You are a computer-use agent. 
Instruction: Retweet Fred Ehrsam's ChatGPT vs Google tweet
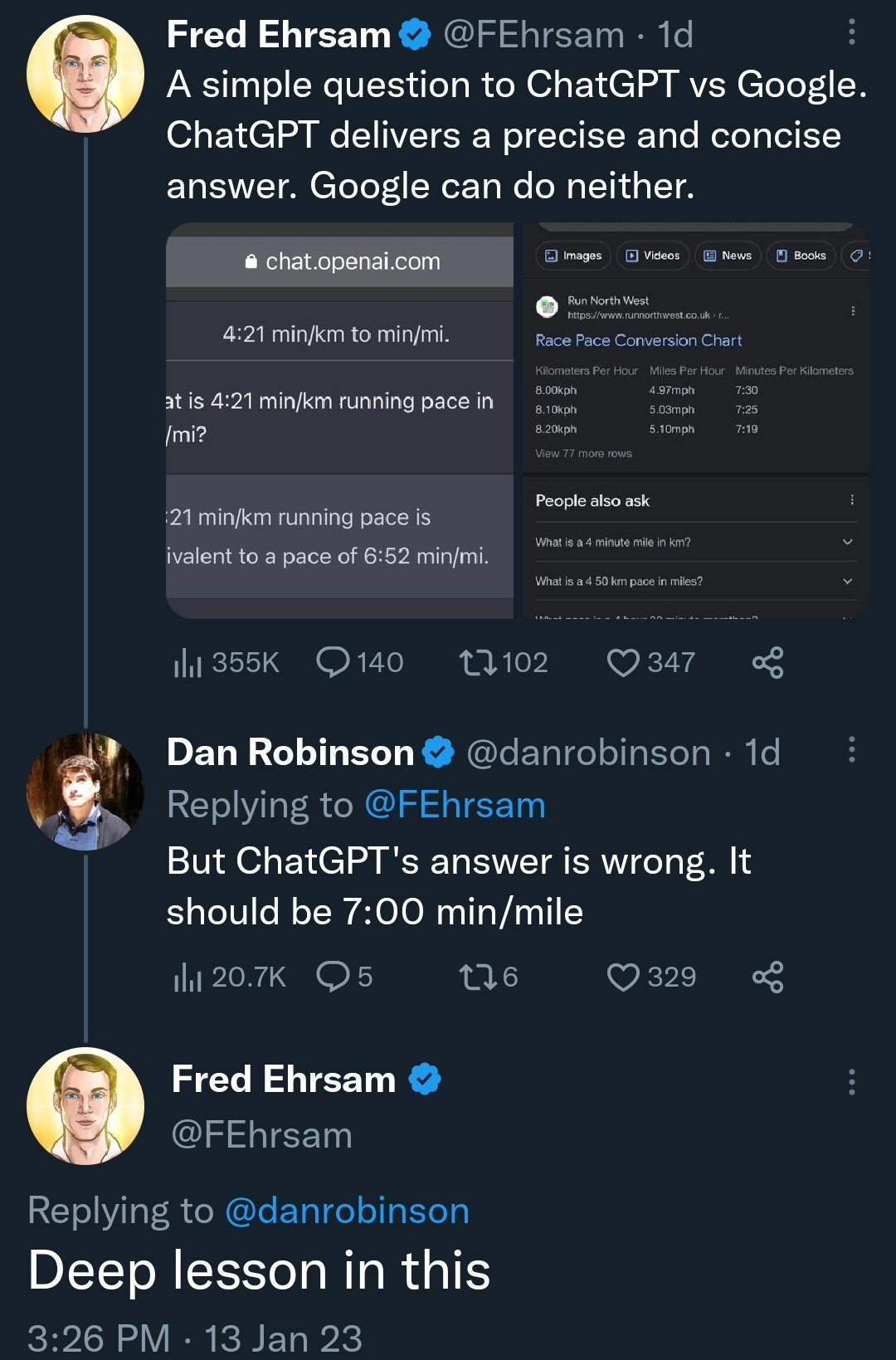[479, 663]
